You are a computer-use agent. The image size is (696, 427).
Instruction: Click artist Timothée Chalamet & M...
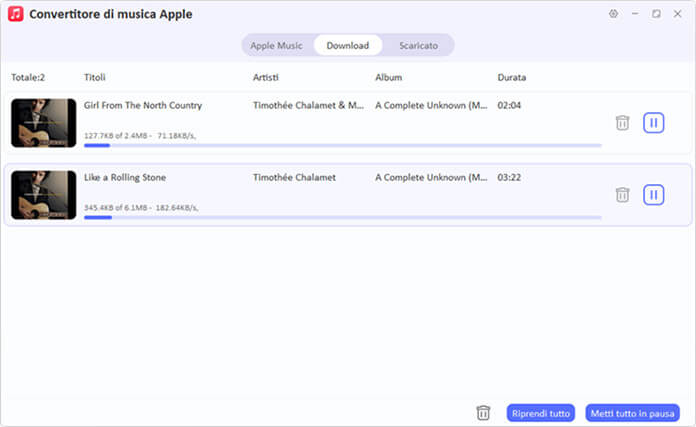tap(308, 105)
